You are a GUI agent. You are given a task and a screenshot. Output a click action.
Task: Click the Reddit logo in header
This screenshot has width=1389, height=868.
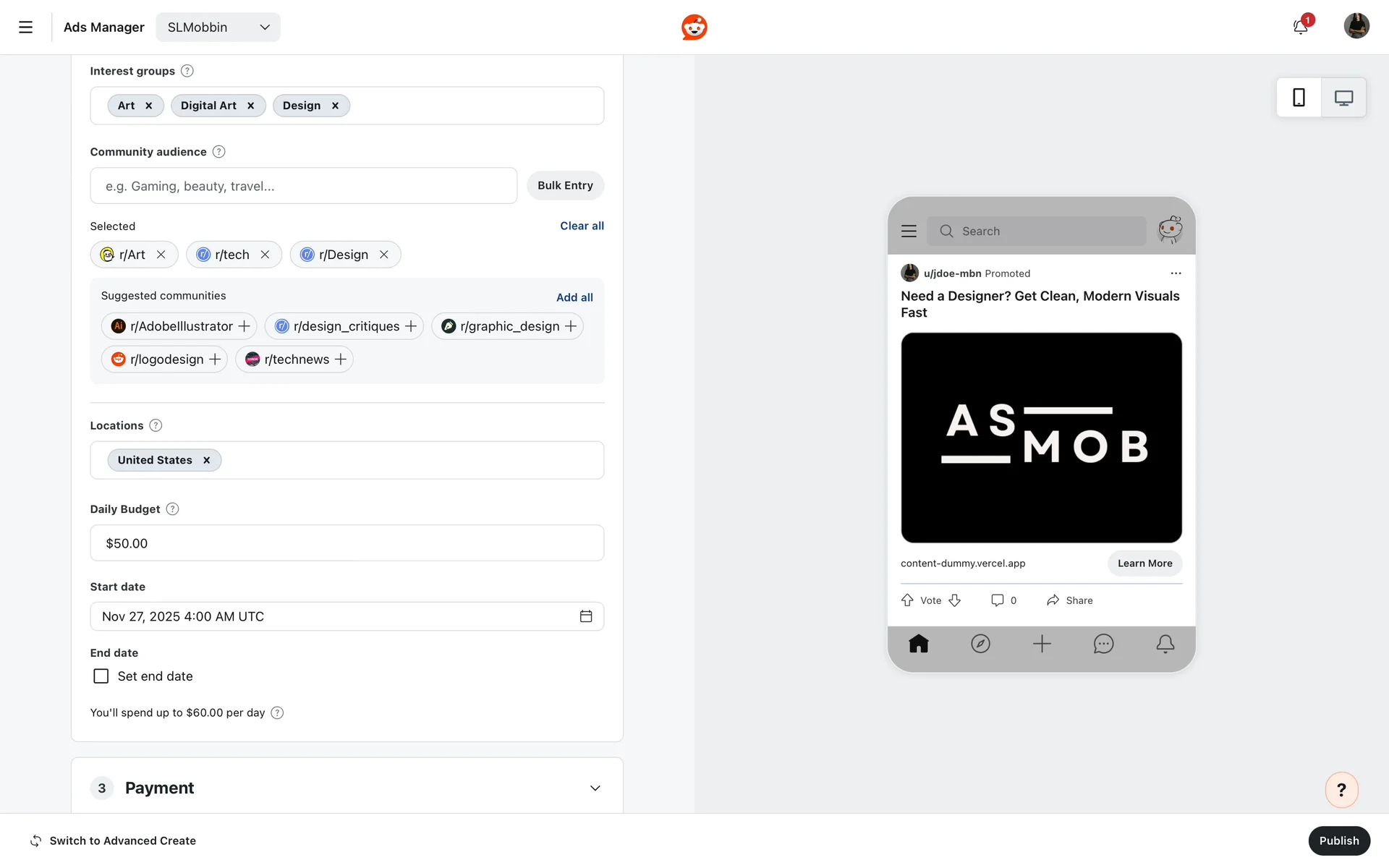[694, 27]
